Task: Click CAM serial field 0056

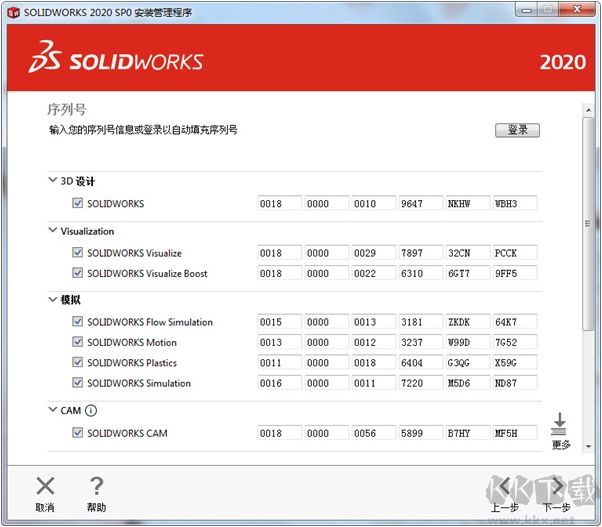Action: tap(373, 433)
